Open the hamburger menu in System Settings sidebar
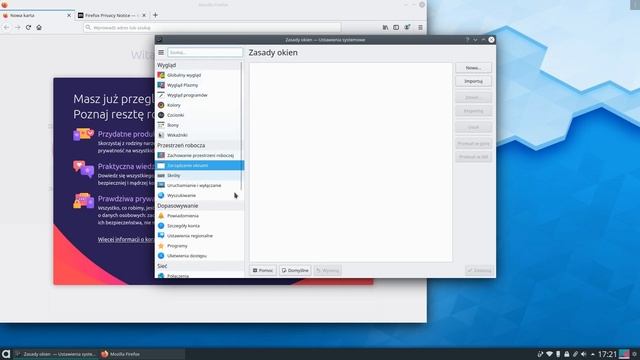 [x=161, y=52]
